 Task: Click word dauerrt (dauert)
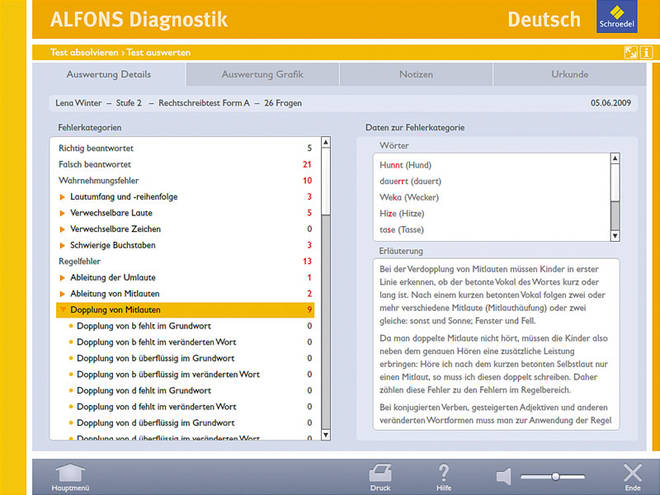point(410,181)
